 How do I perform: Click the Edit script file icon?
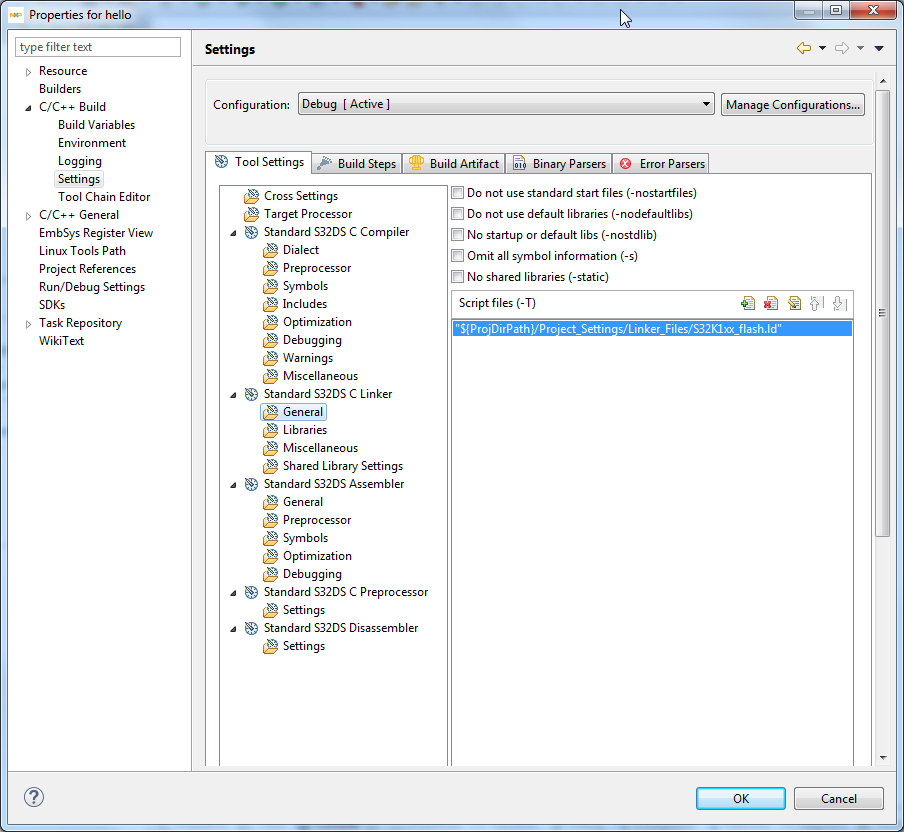coord(794,303)
